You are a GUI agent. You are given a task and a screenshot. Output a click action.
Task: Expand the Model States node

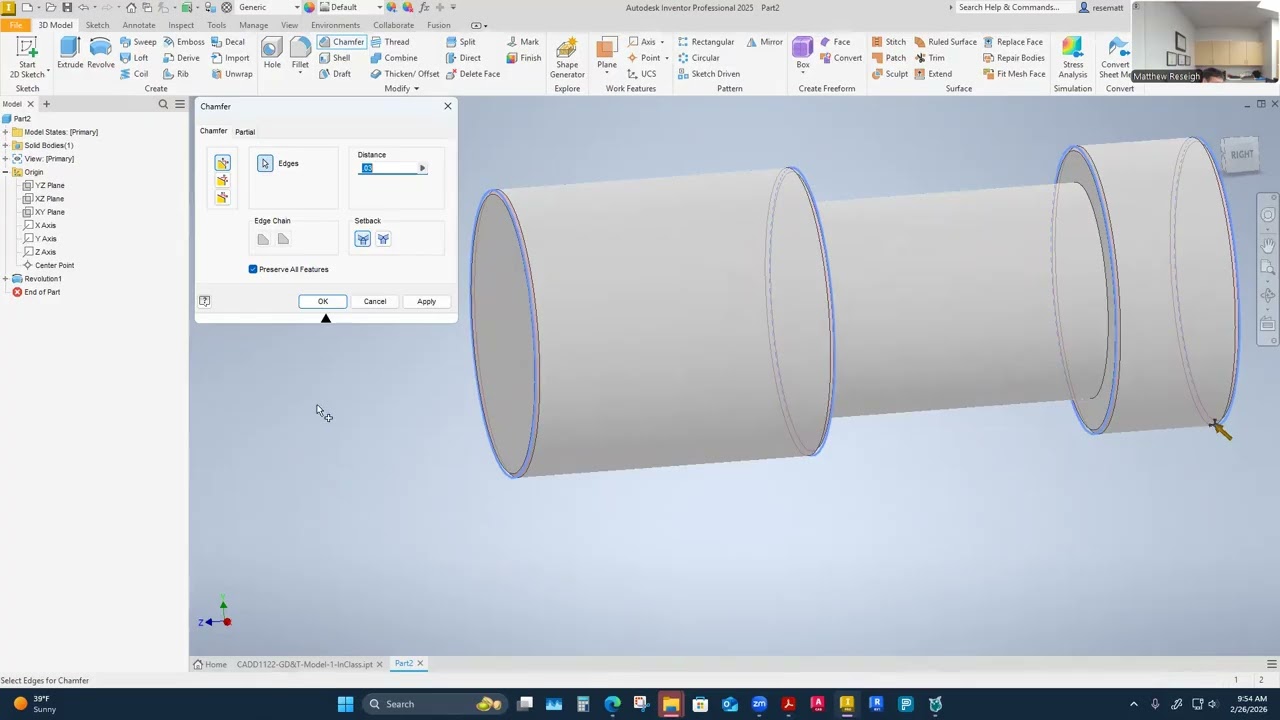coord(6,132)
